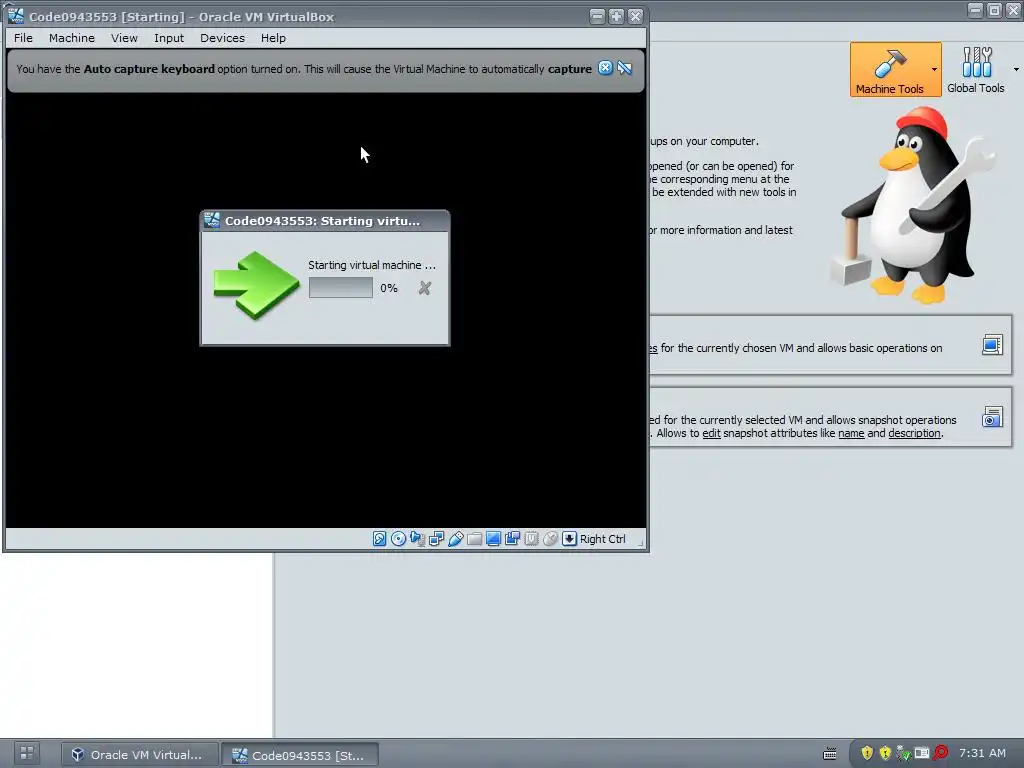Click the audio indicator in VM status bar
Viewport: 1024px width, 768px height.
click(417, 539)
